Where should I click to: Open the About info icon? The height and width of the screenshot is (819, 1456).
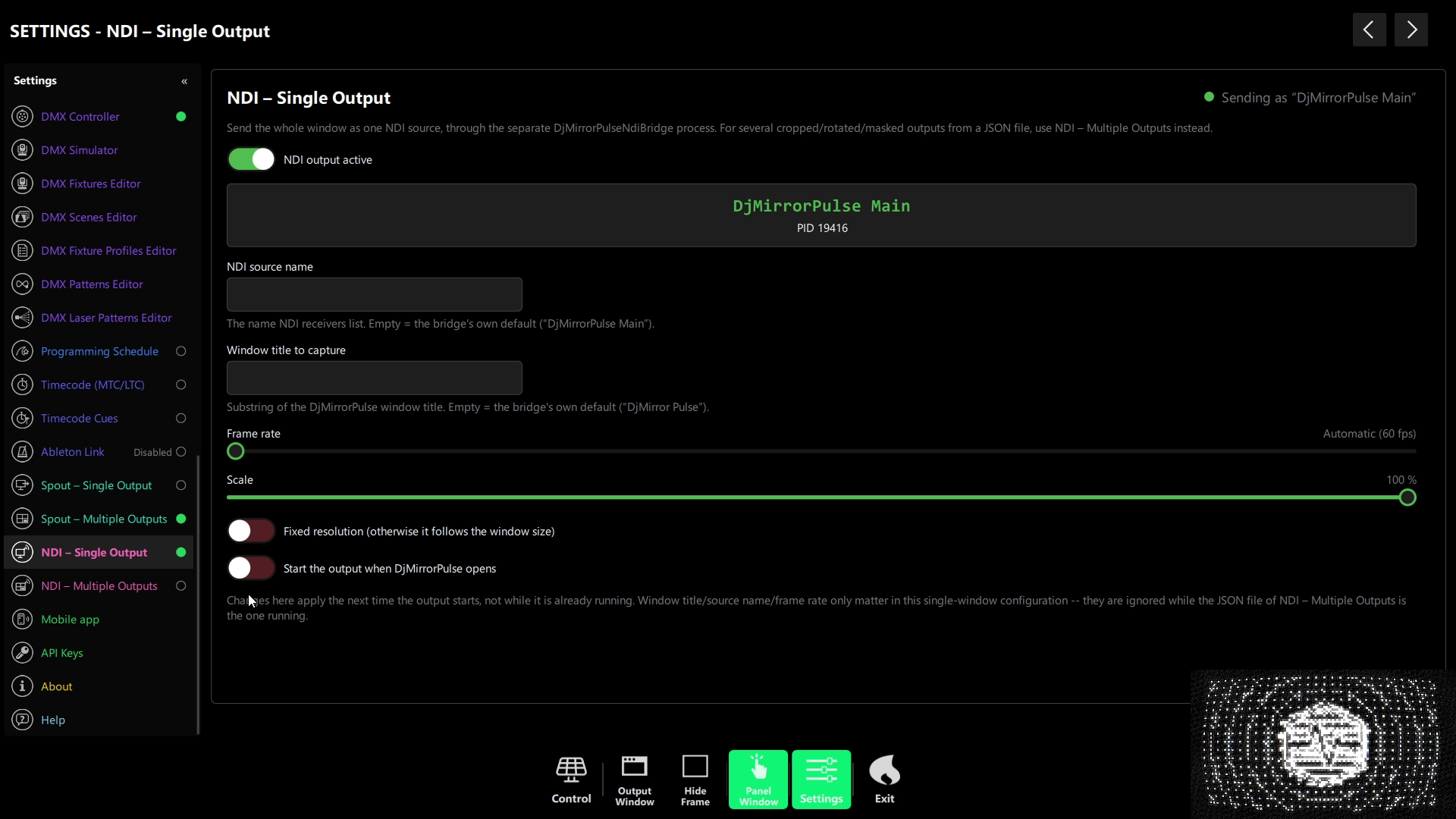[x=23, y=686]
